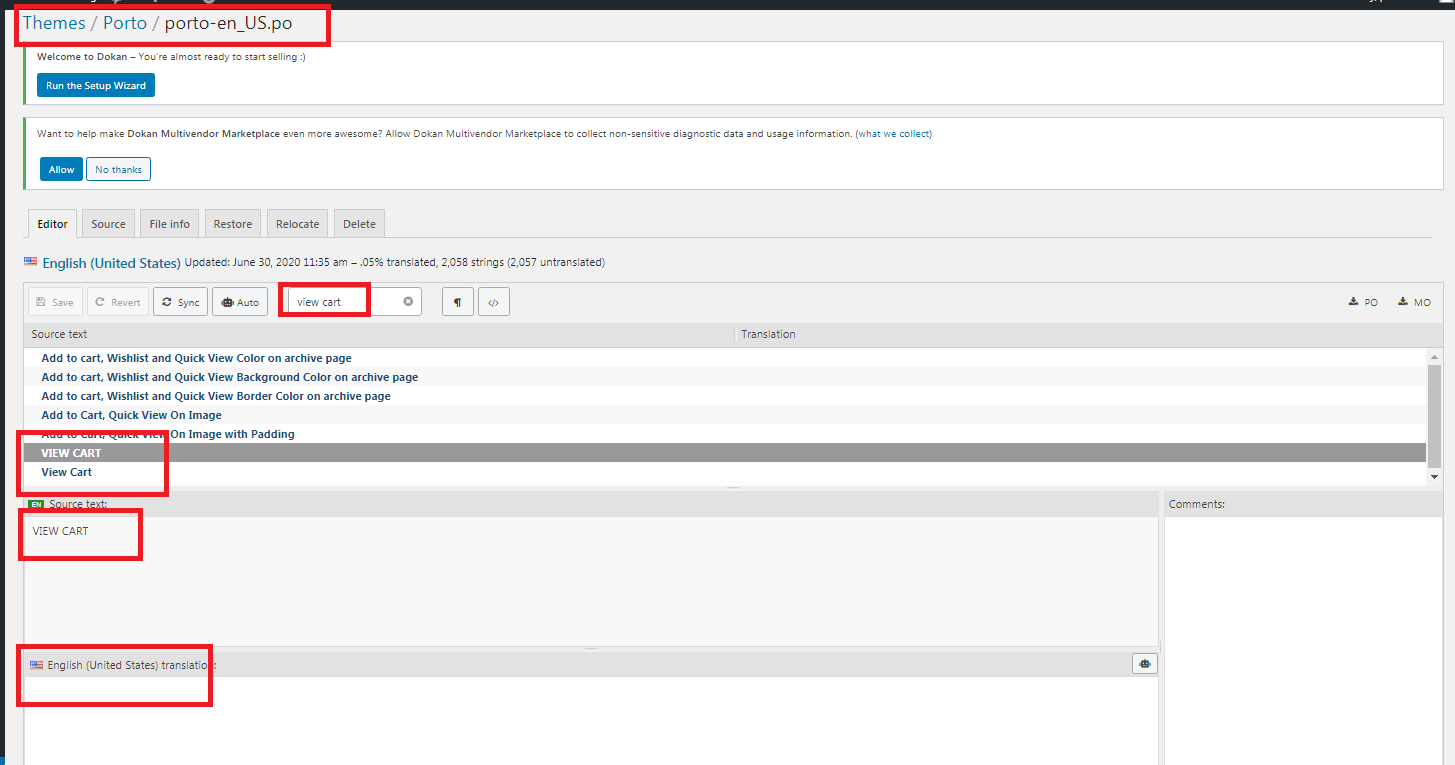The width and height of the screenshot is (1455, 765).
Task: Save the translation file
Action: click(x=55, y=302)
